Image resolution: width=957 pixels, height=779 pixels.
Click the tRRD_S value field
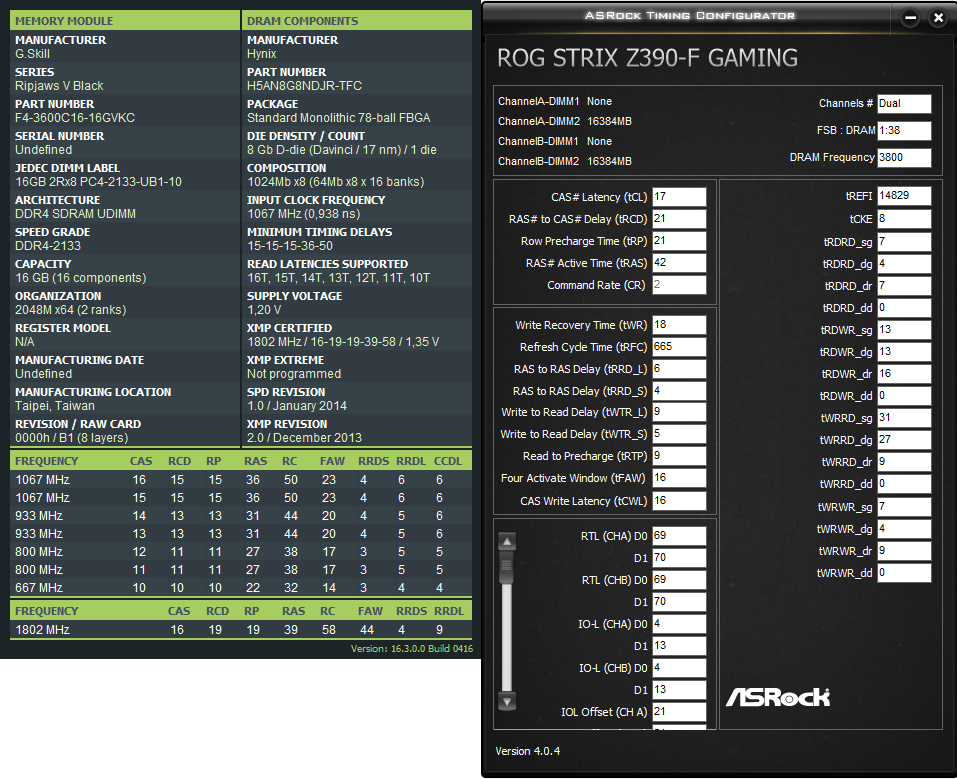tap(679, 391)
